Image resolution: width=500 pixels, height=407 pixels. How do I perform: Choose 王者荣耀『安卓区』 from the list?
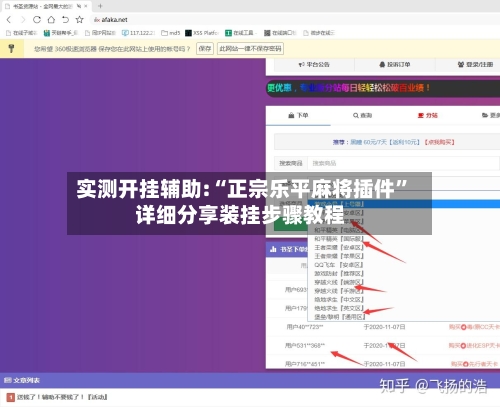339,247
